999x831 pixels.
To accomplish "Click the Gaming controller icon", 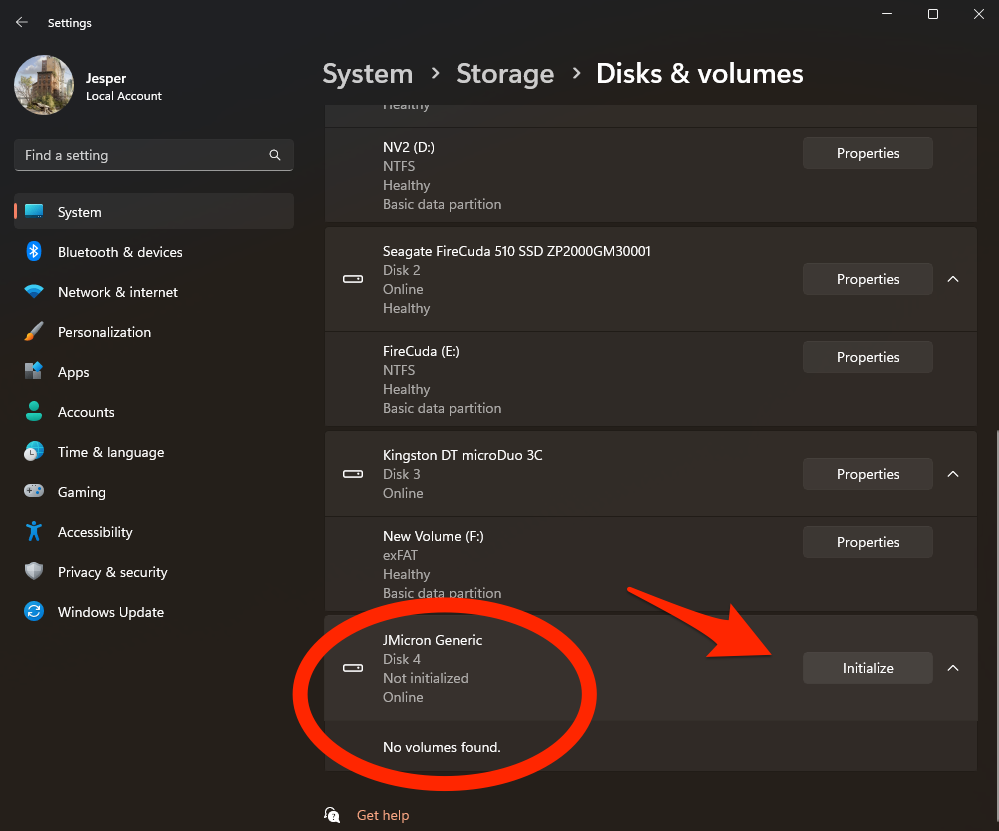I will tap(34, 491).
